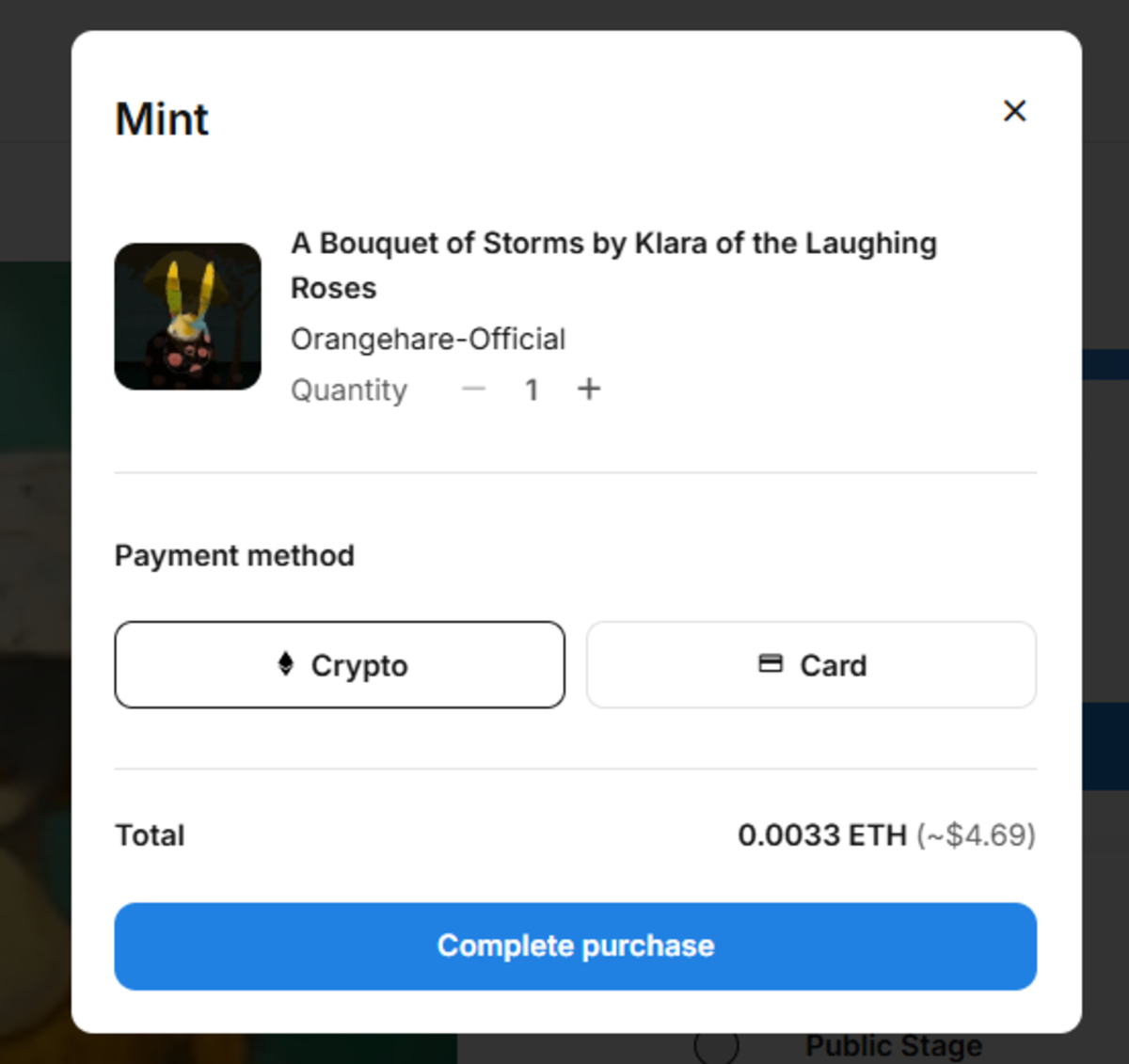Click the Quantity label text
The image size is (1129, 1064).
click(x=349, y=389)
